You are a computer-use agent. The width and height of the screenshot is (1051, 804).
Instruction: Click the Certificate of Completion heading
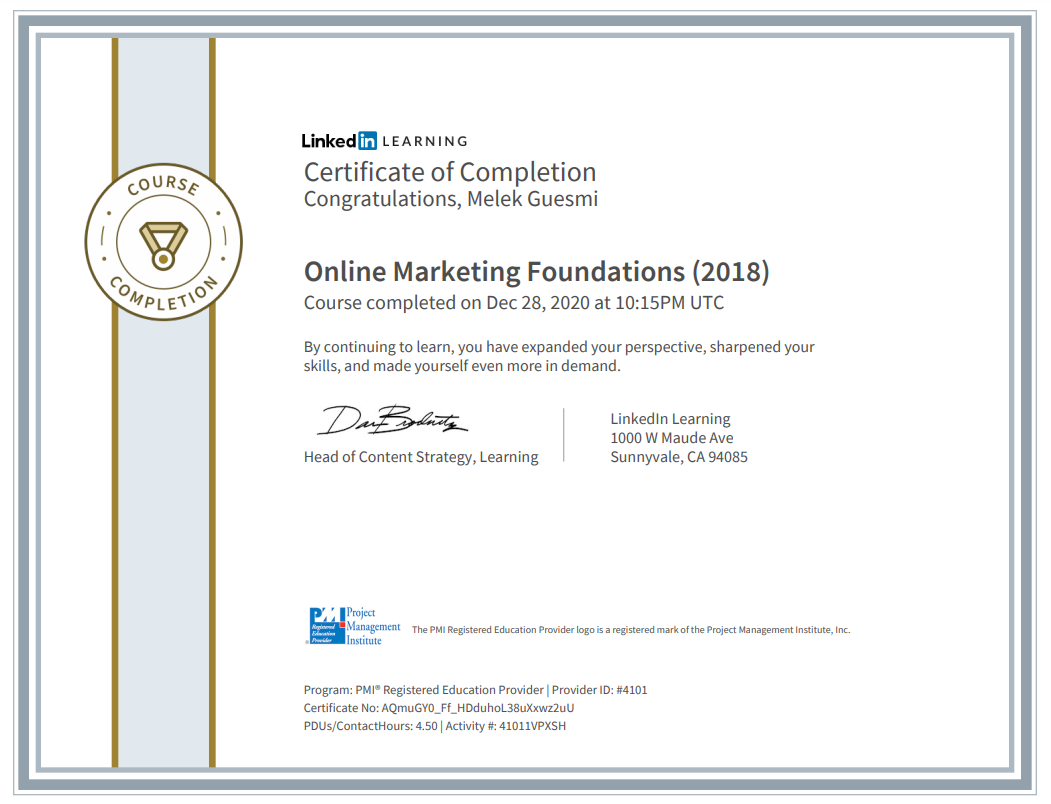point(450,172)
